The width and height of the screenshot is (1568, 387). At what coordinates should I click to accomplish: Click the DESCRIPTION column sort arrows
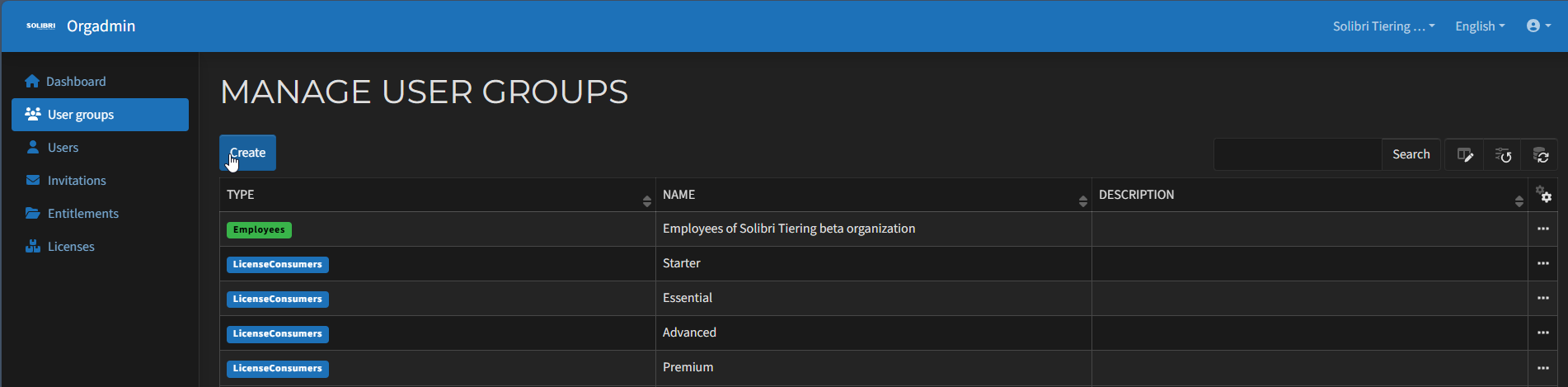[1519, 201]
